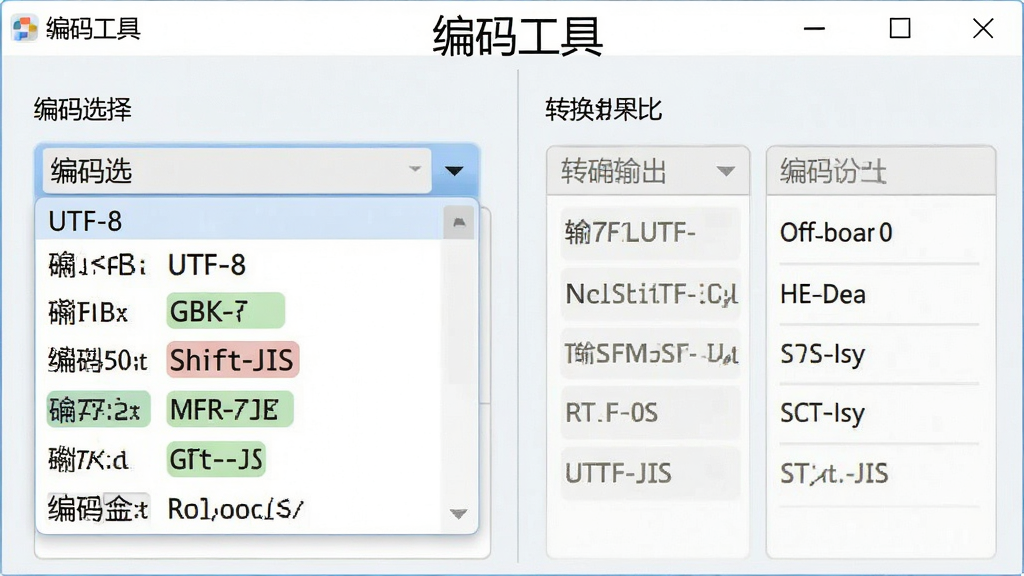Click the result box ending in 7F1LUTF-
1024x576 pixels.
[650, 233]
